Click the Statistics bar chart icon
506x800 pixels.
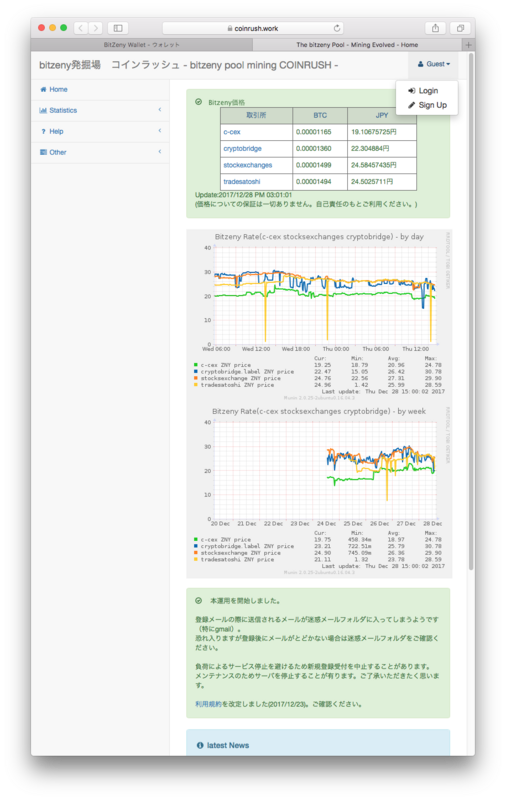[x=43, y=110]
